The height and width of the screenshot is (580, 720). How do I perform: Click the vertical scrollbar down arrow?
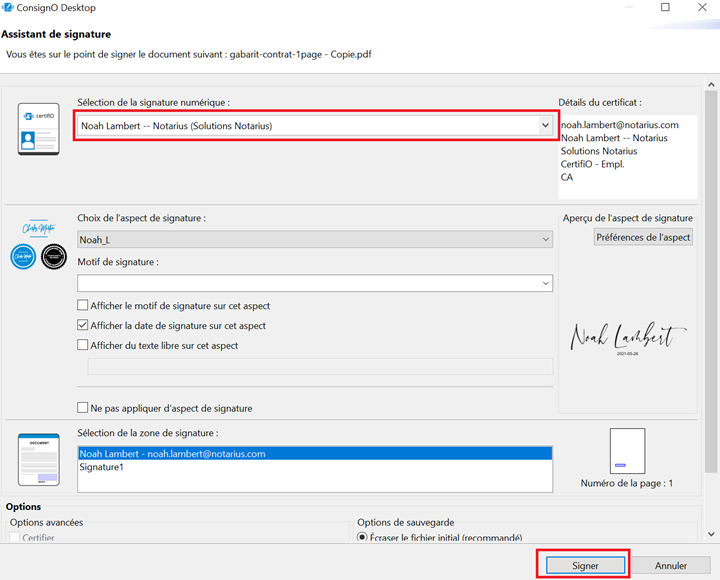tap(711, 535)
